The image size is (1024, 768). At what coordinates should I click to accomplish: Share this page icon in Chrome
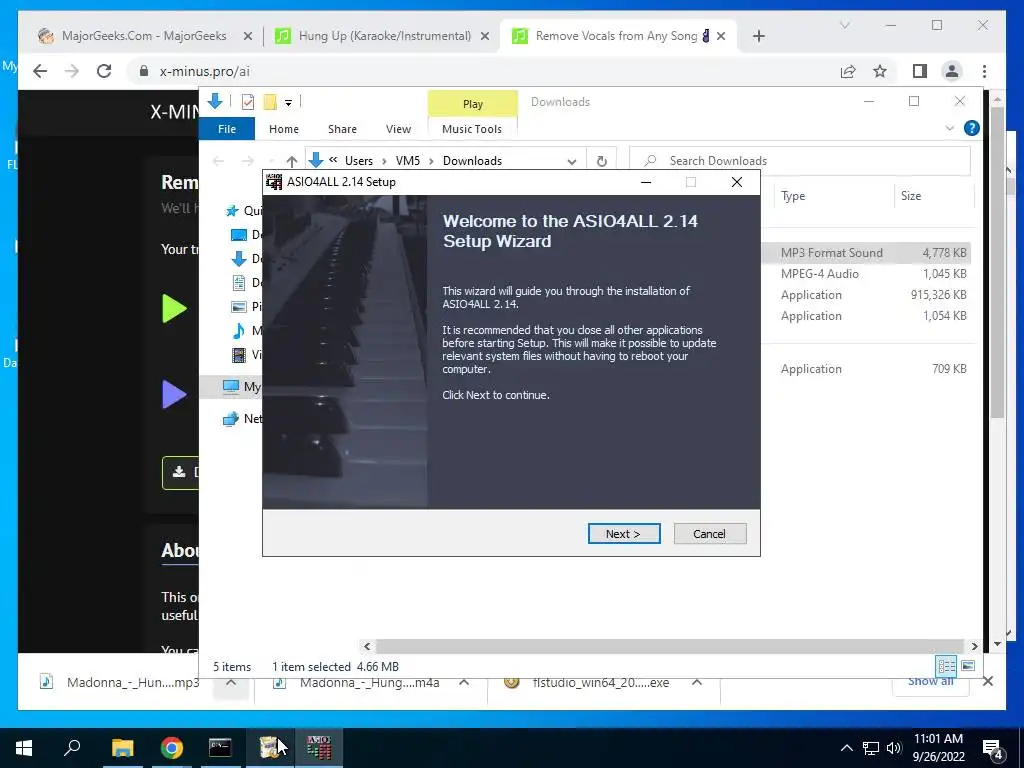pos(848,71)
